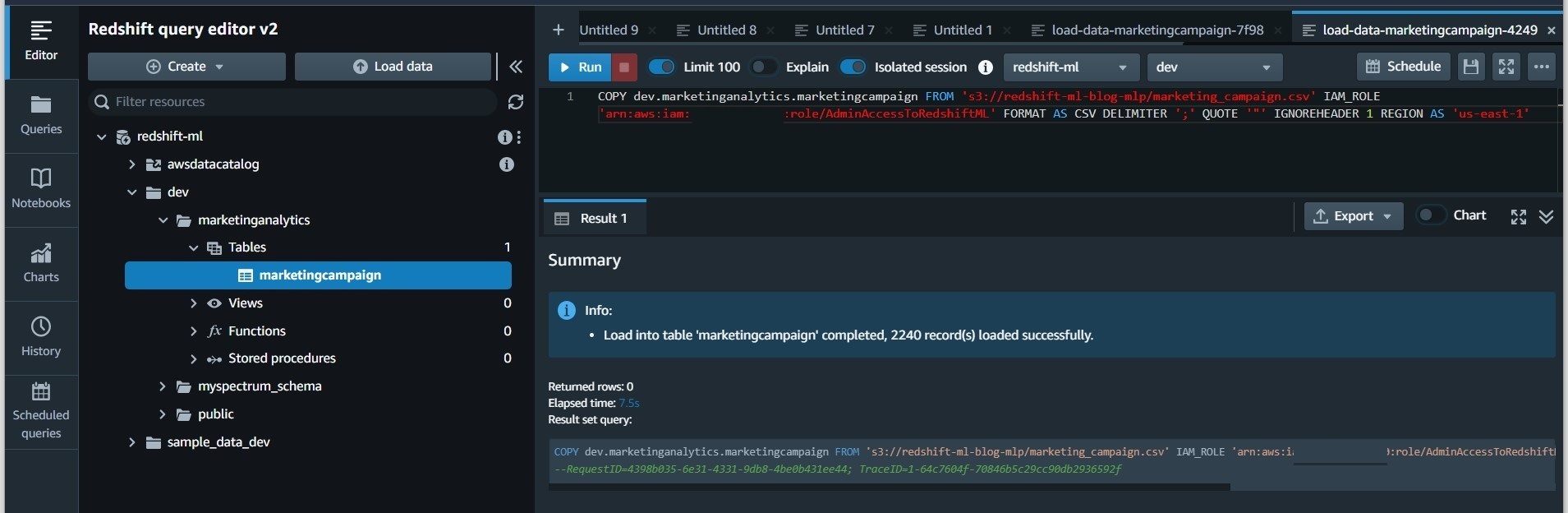Switch to load-data-marketingcampaign-7f98 tab
Screen dimensions: 1568x513
(1147, 30)
